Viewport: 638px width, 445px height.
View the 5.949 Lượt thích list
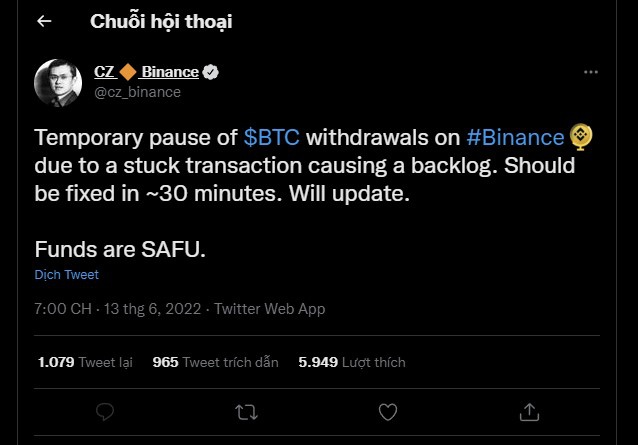coord(352,362)
